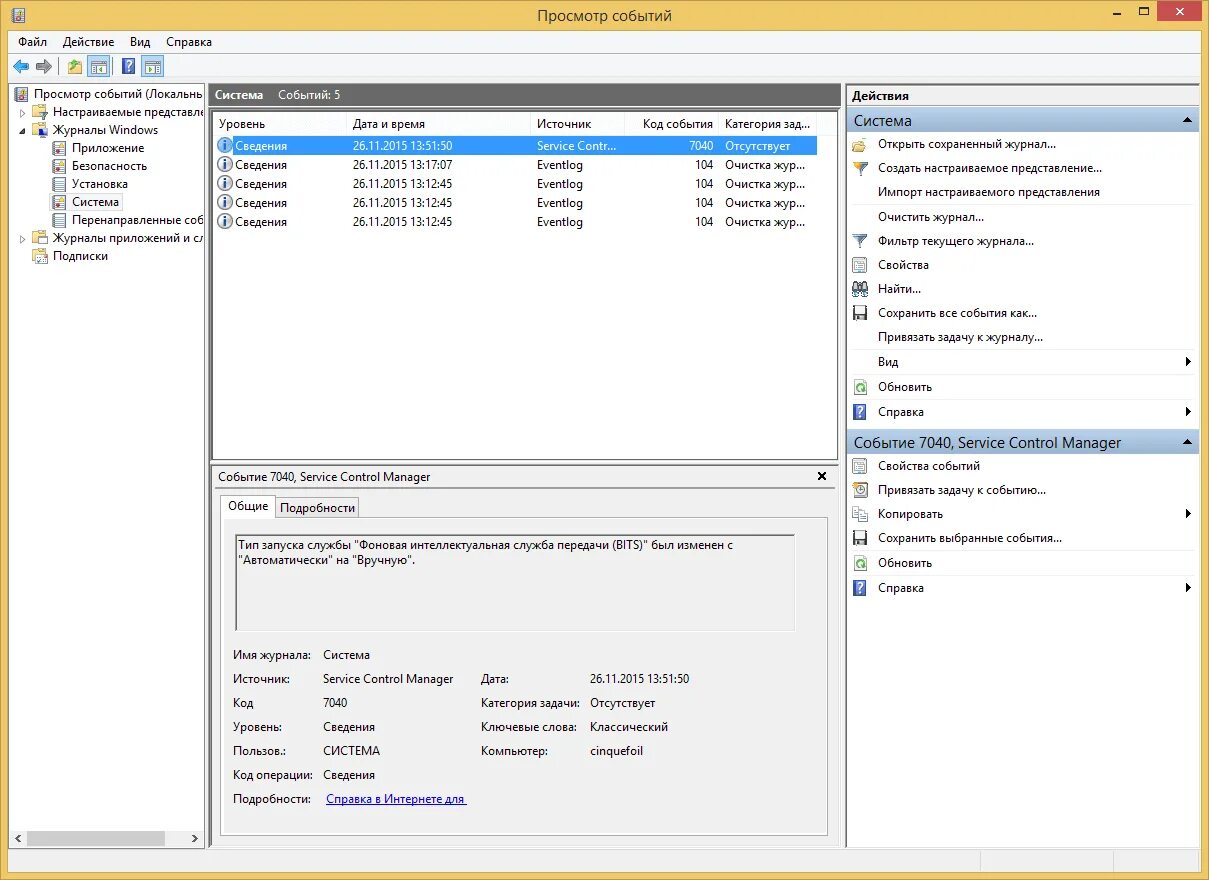This screenshot has height=880, width=1209.
Task: Sort by the Уровень column header
Action: click(279, 124)
